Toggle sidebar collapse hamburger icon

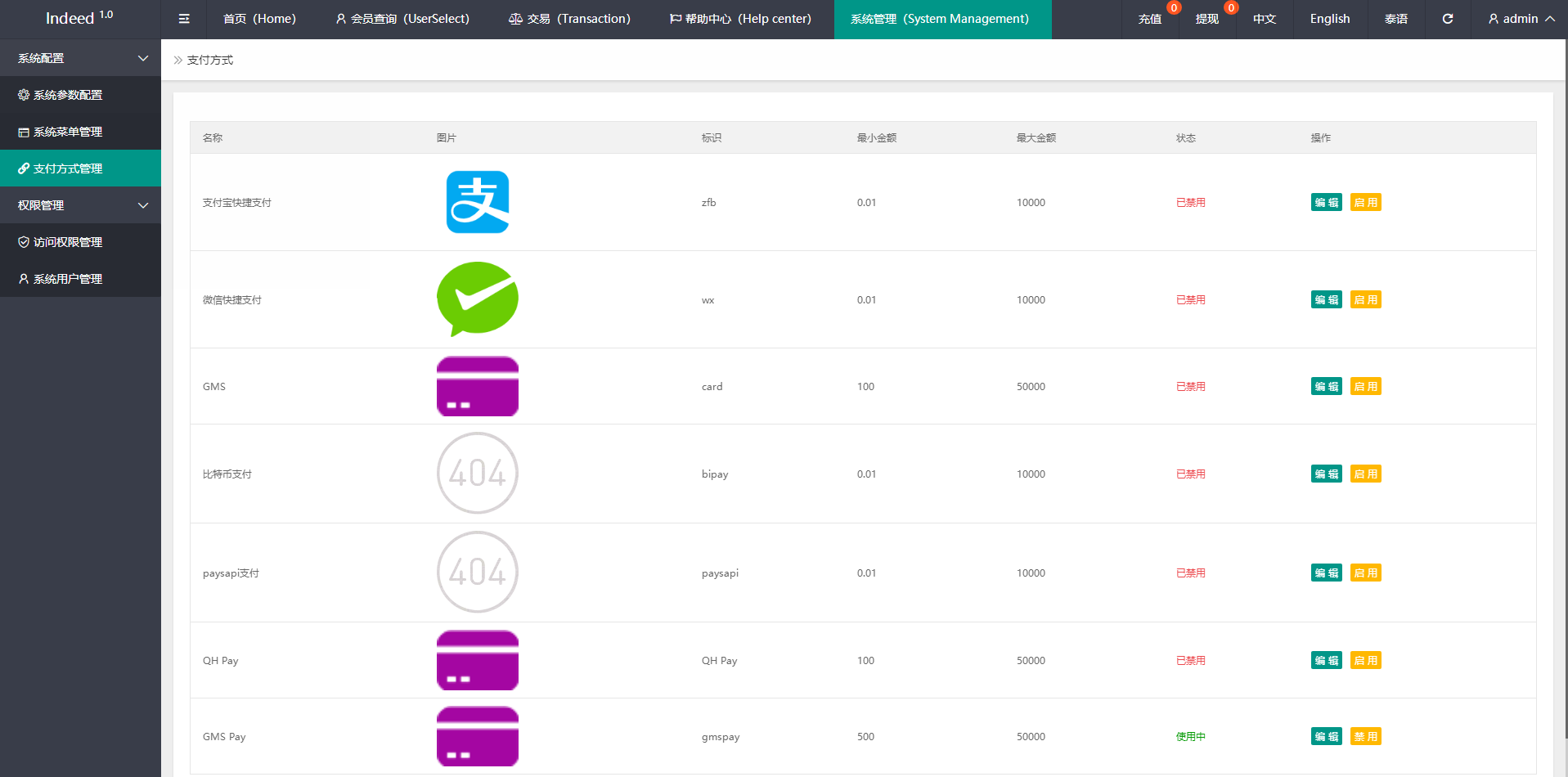tap(184, 19)
